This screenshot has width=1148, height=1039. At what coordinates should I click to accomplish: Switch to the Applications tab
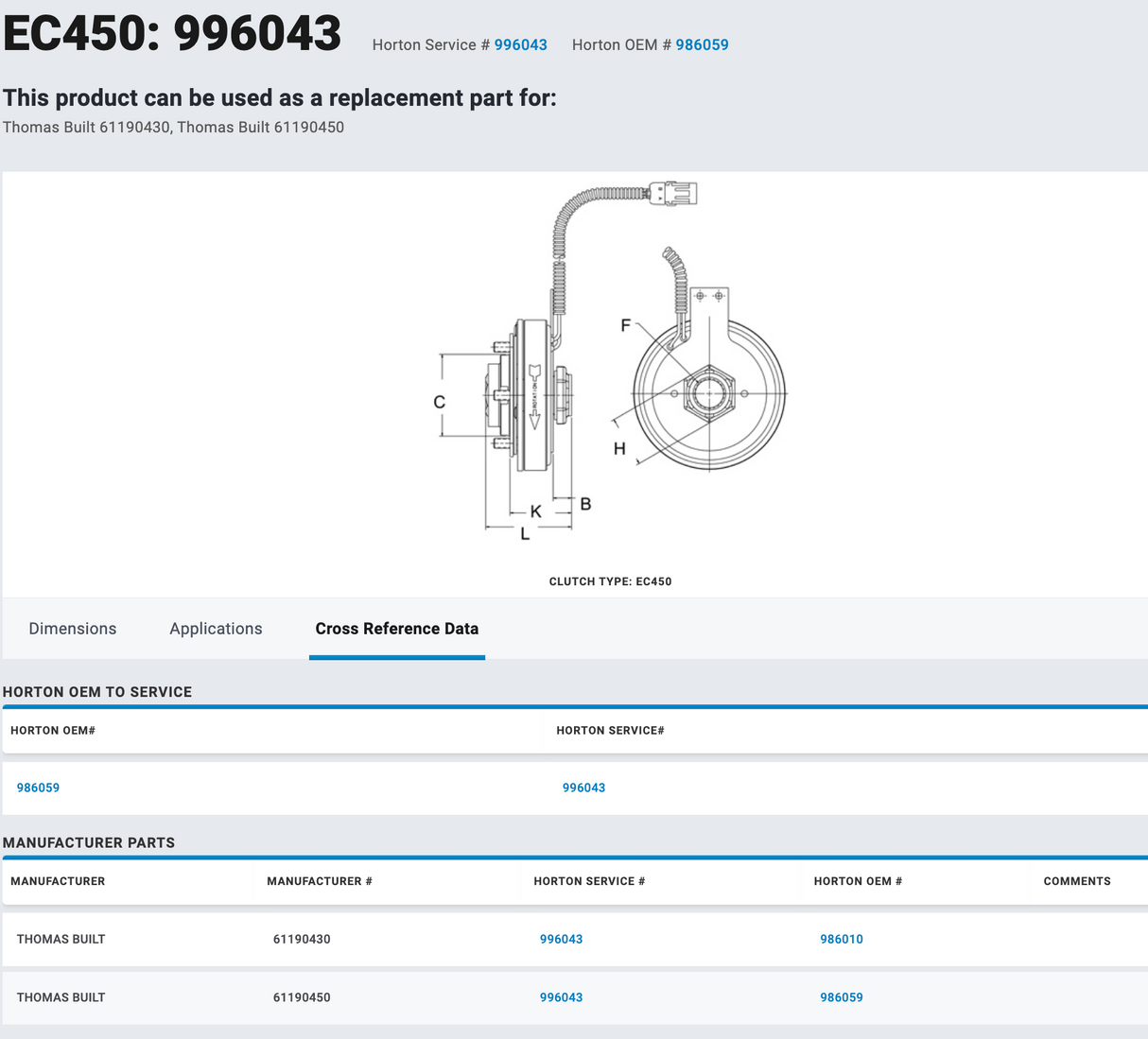point(216,629)
